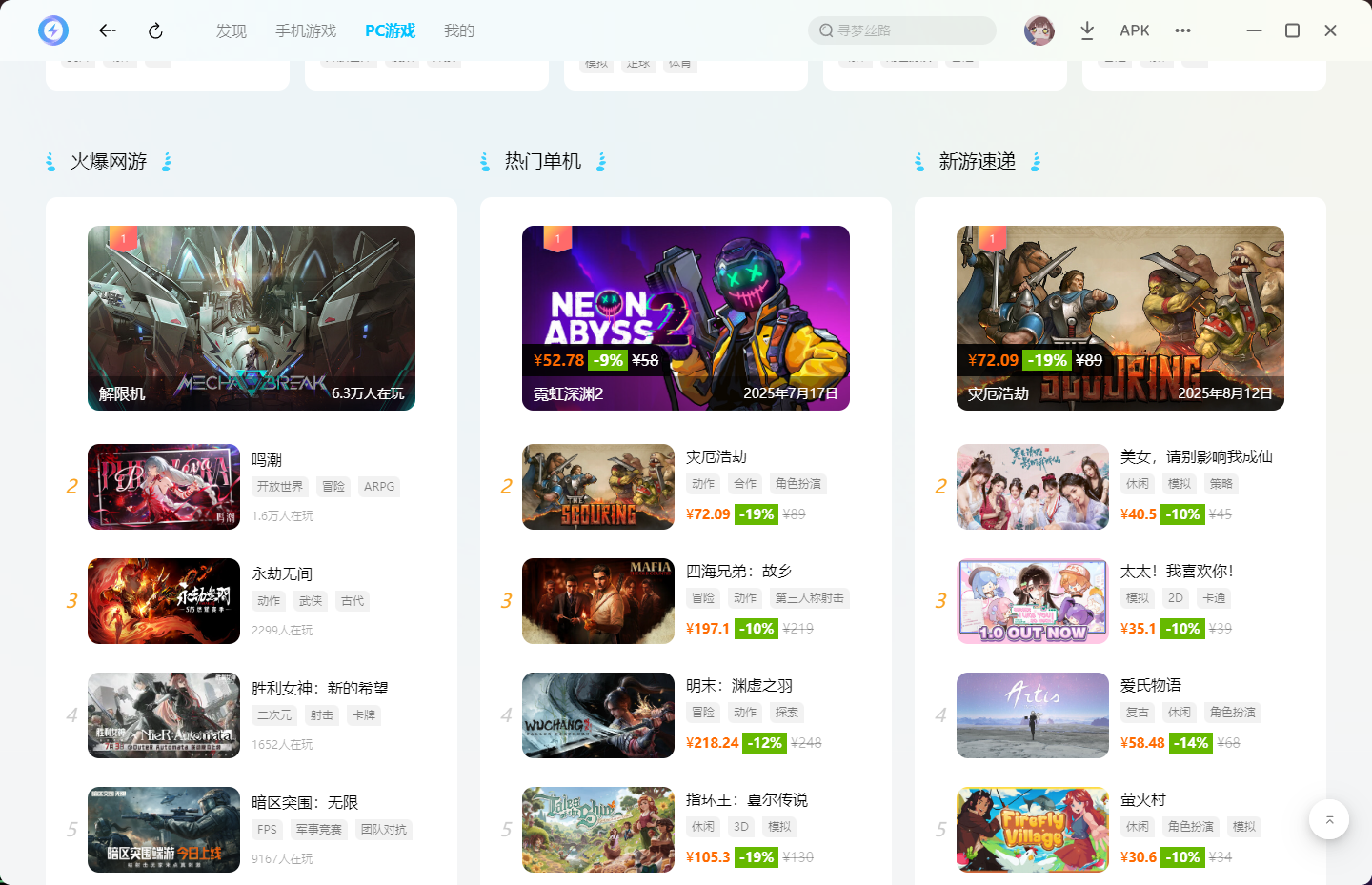This screenshot has width=1372, height=885.
Task: Switch to the 发现 tab
Action: (232, 30)
